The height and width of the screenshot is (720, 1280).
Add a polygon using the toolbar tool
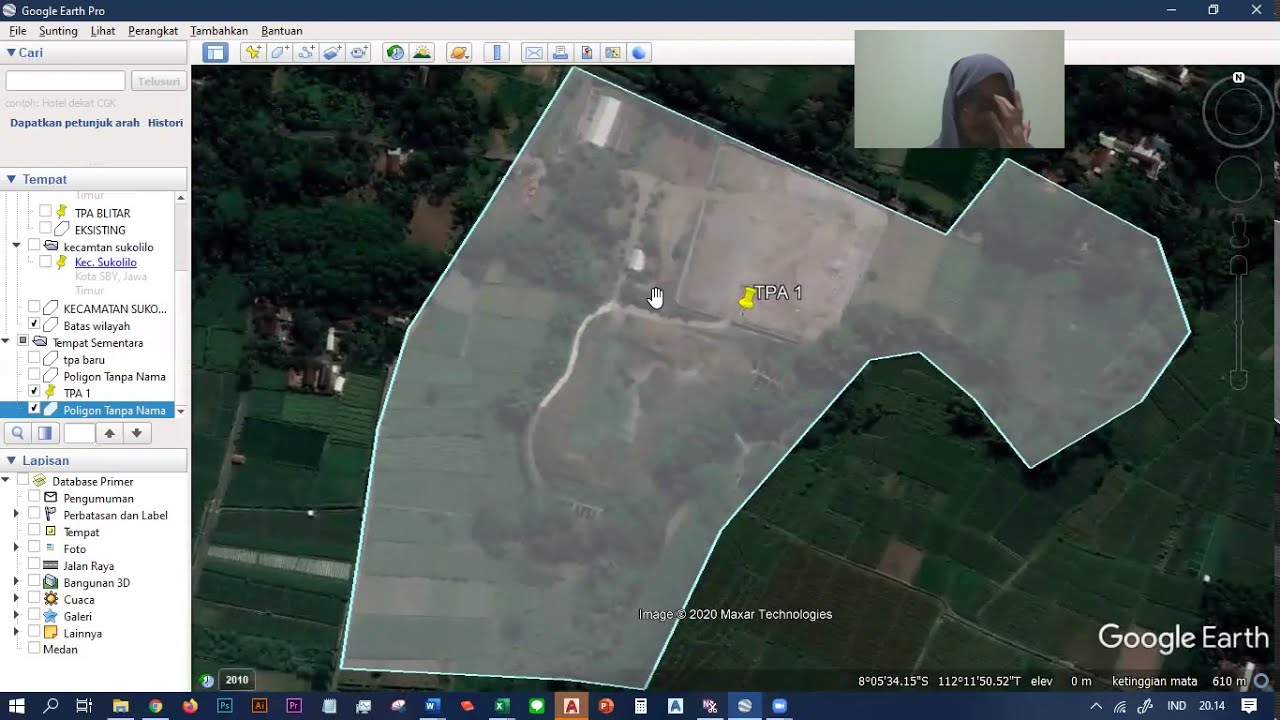[x=280, y=52]
